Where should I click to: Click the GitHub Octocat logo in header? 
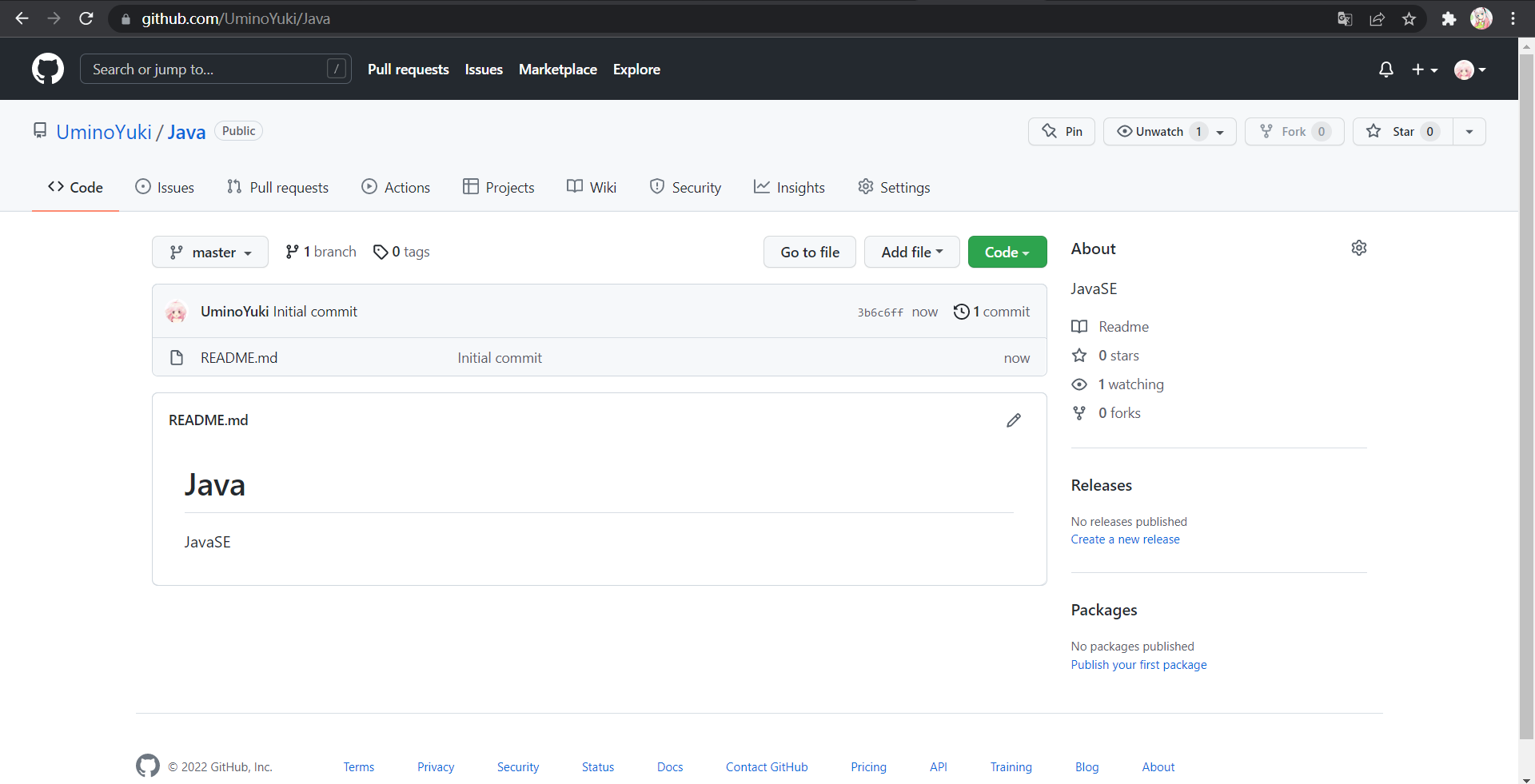coord(48,70)
